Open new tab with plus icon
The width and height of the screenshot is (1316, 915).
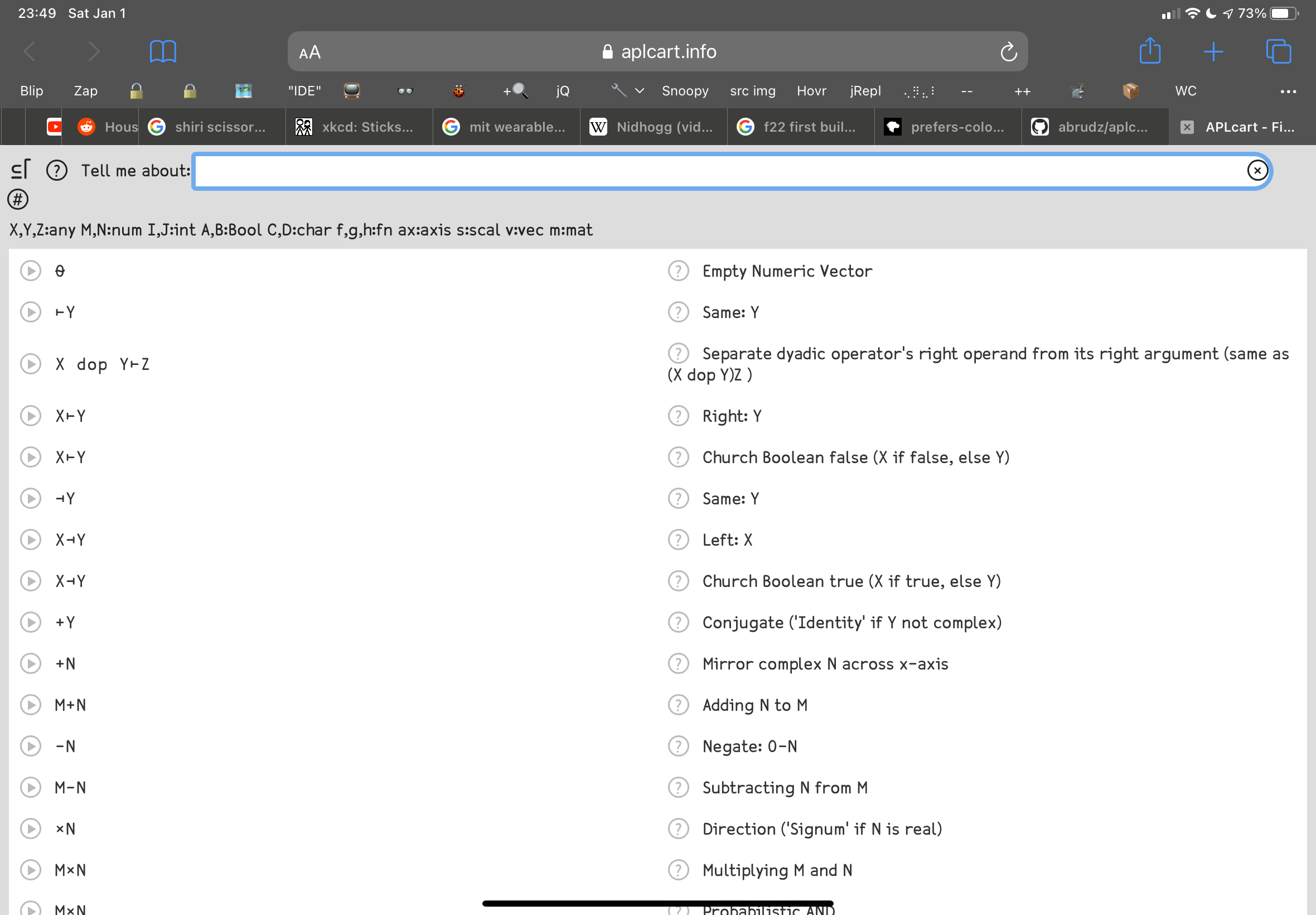[1213, 51]
